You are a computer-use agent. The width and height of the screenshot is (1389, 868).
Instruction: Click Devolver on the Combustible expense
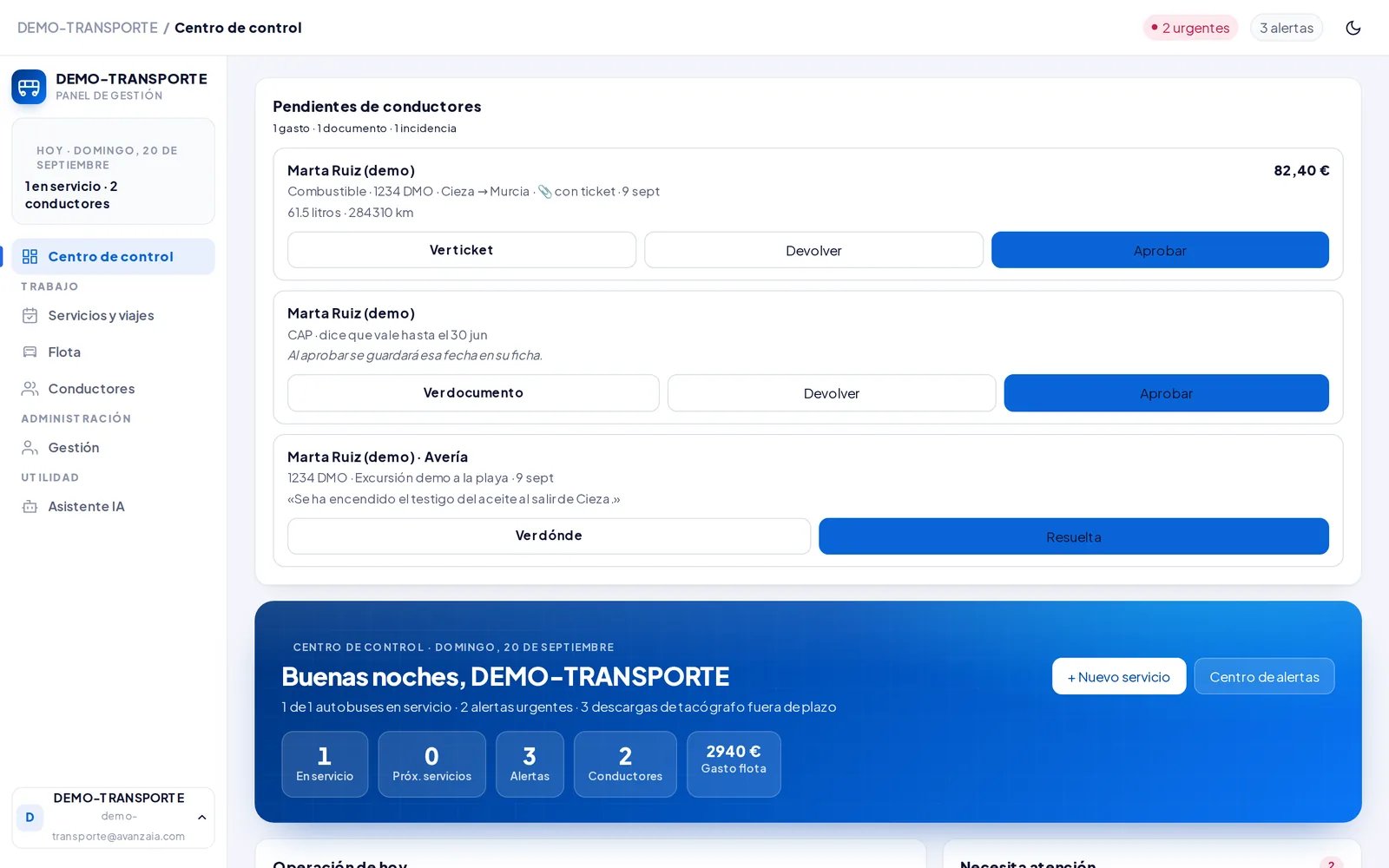click(x=813, y=250)
